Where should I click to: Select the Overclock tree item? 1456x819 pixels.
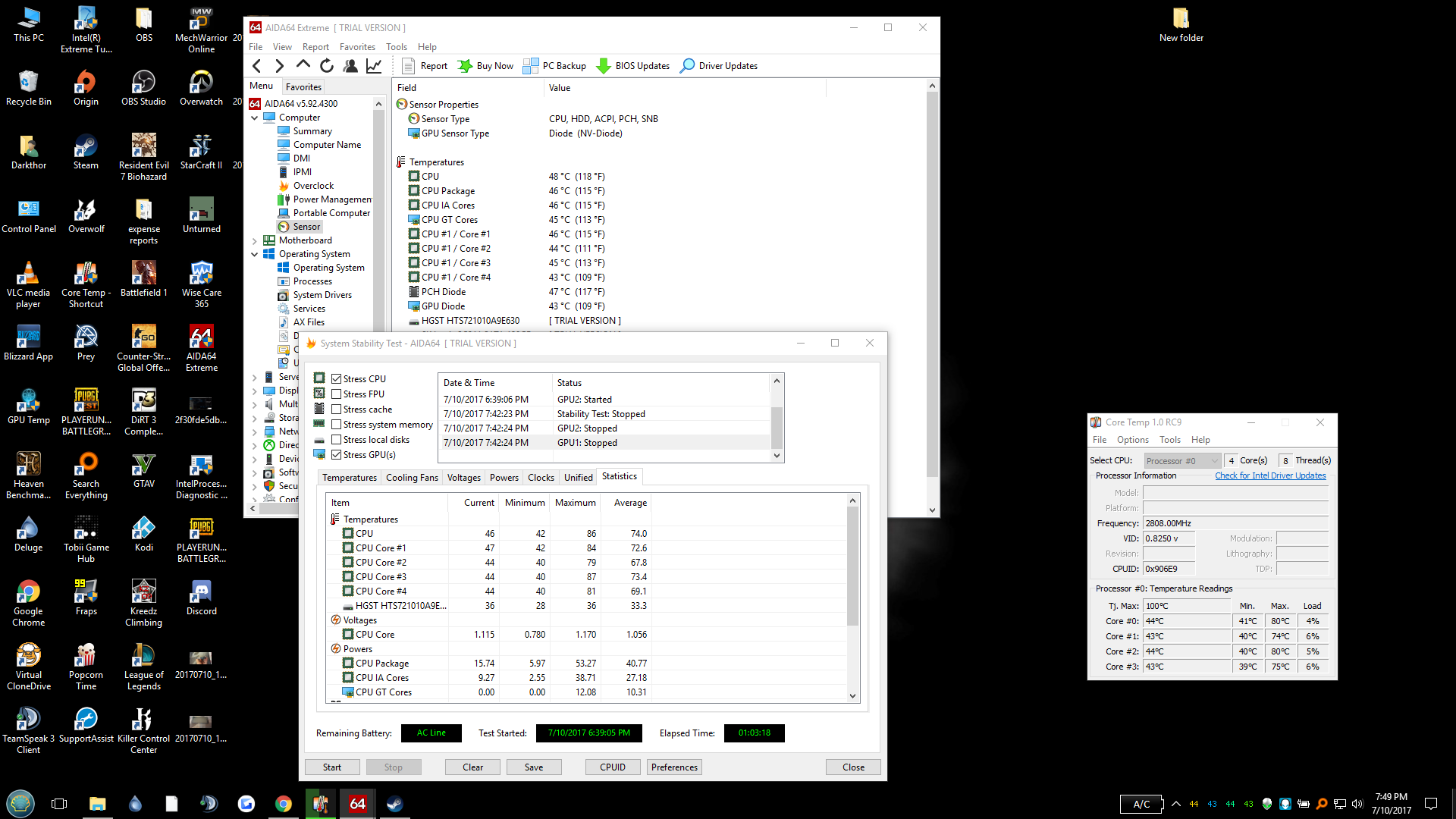tap(306, 186)
